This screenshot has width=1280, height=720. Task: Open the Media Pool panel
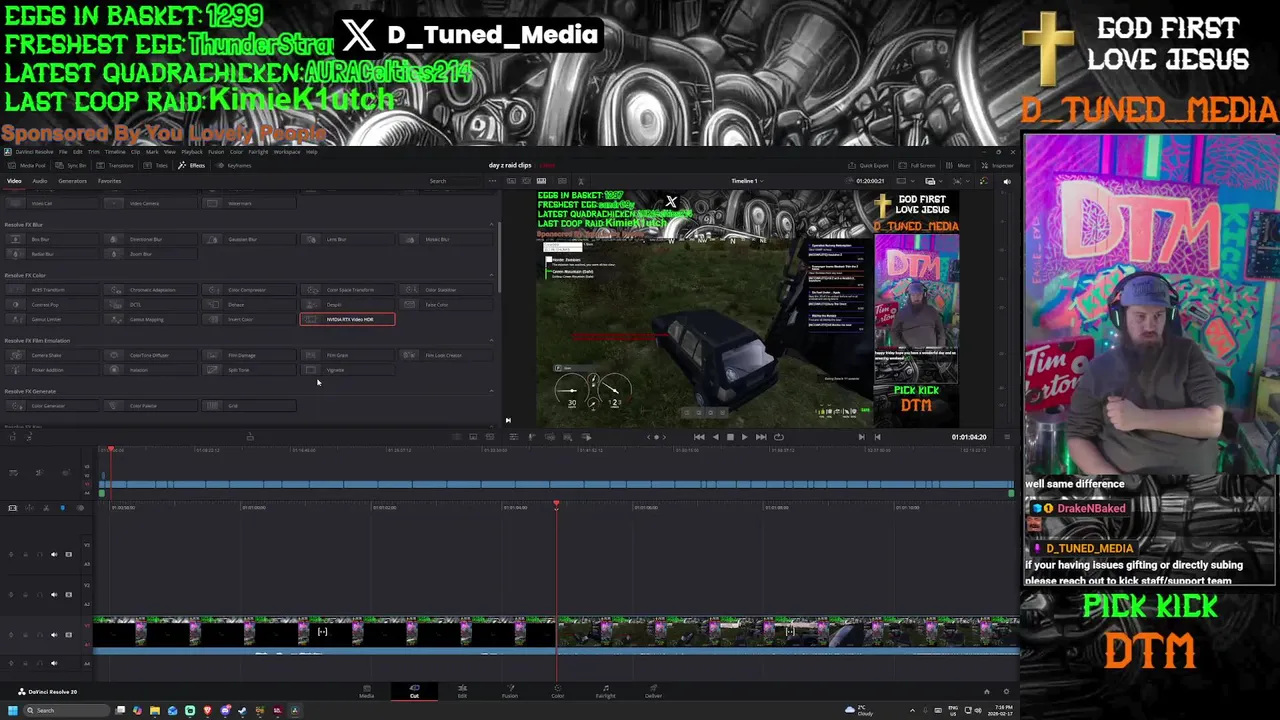point(27,165)
